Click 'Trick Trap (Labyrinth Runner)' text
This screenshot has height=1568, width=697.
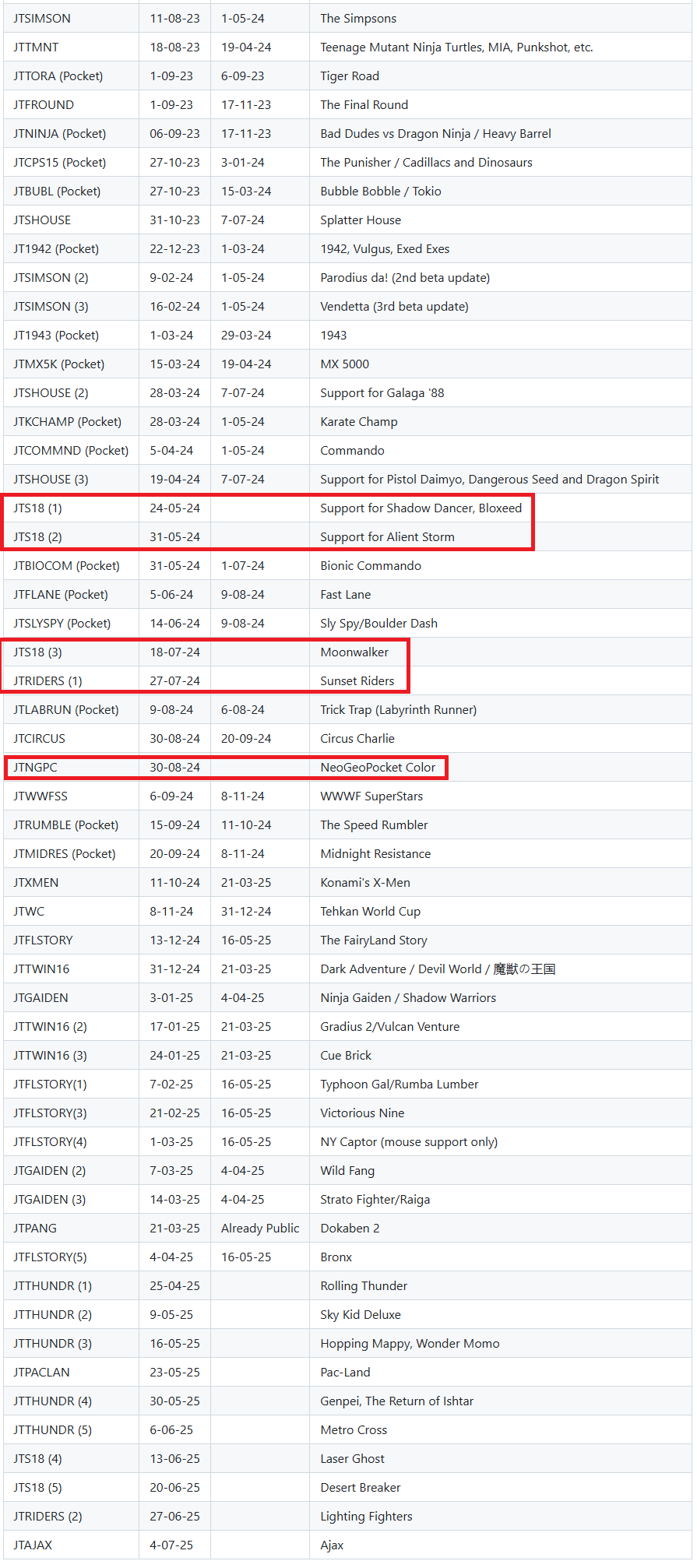pos(399,710)
